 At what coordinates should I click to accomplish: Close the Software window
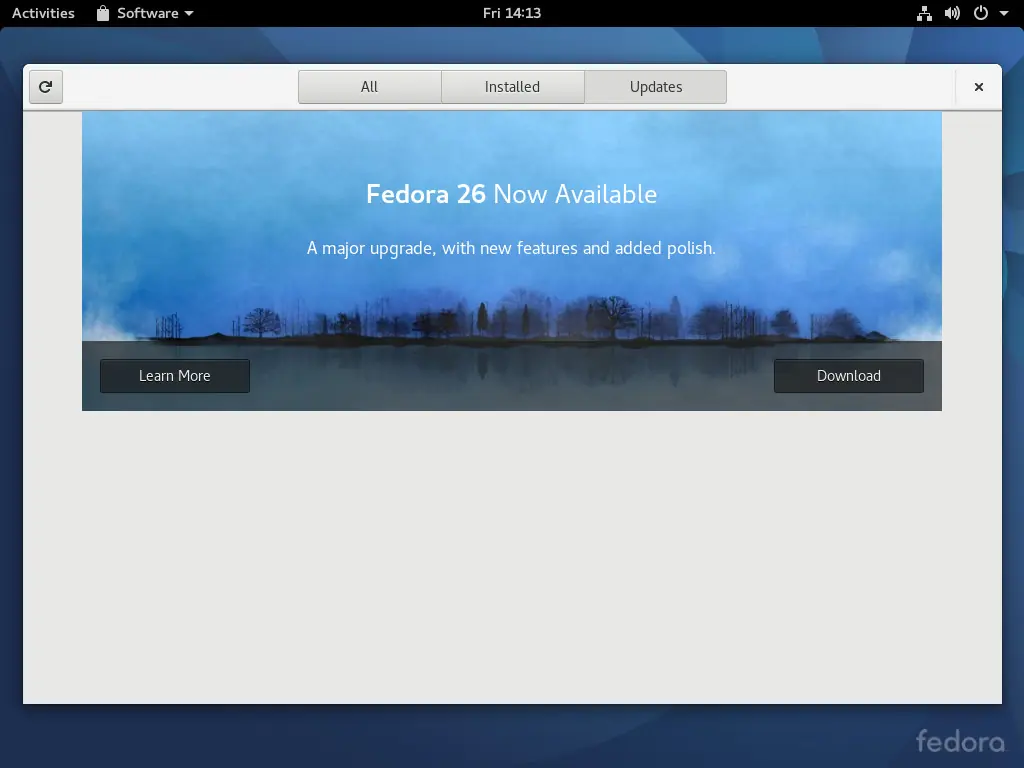[x=978, y=87]
